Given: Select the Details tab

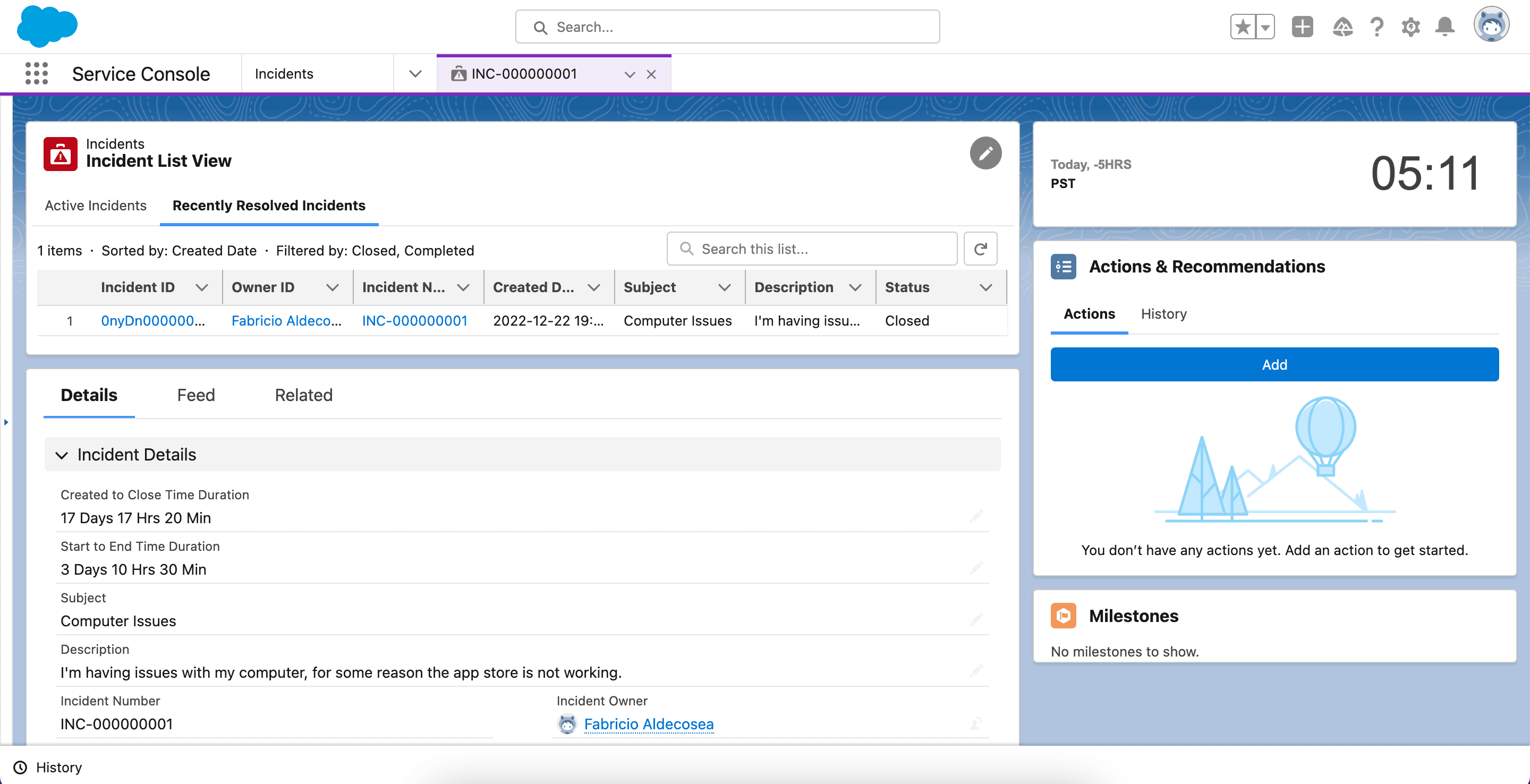Looking at the screenshot, I should pos(89,395).
